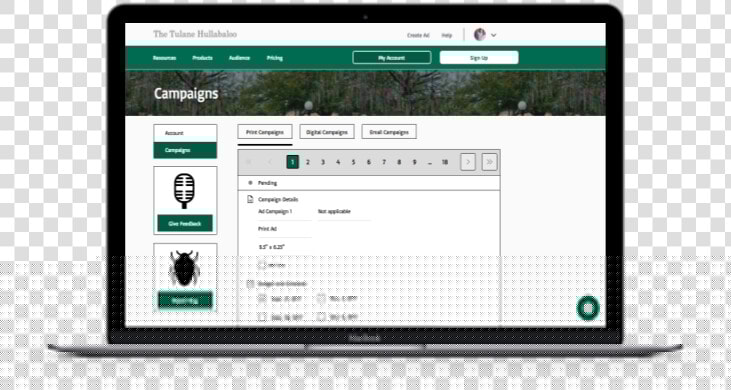Go to next page arrow in pagination
The image size is (731, 390).
[468, 162]
